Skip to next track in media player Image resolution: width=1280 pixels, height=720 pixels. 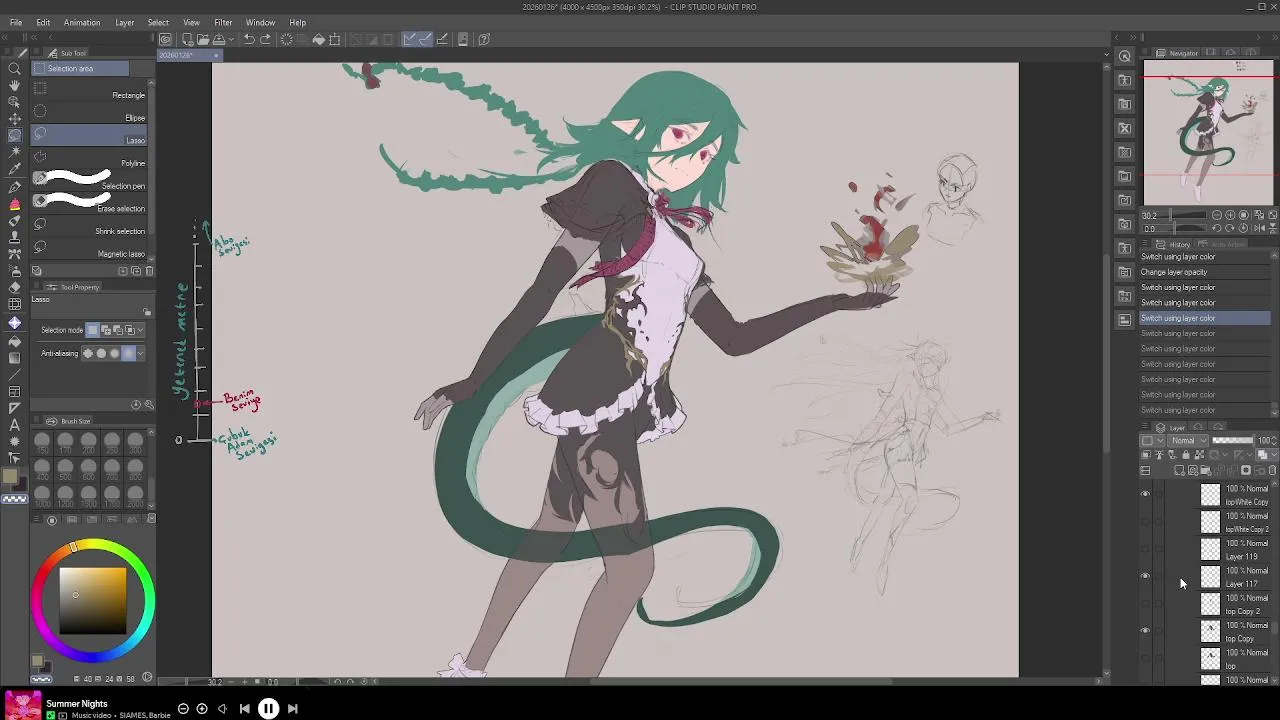tap(293, 709)
